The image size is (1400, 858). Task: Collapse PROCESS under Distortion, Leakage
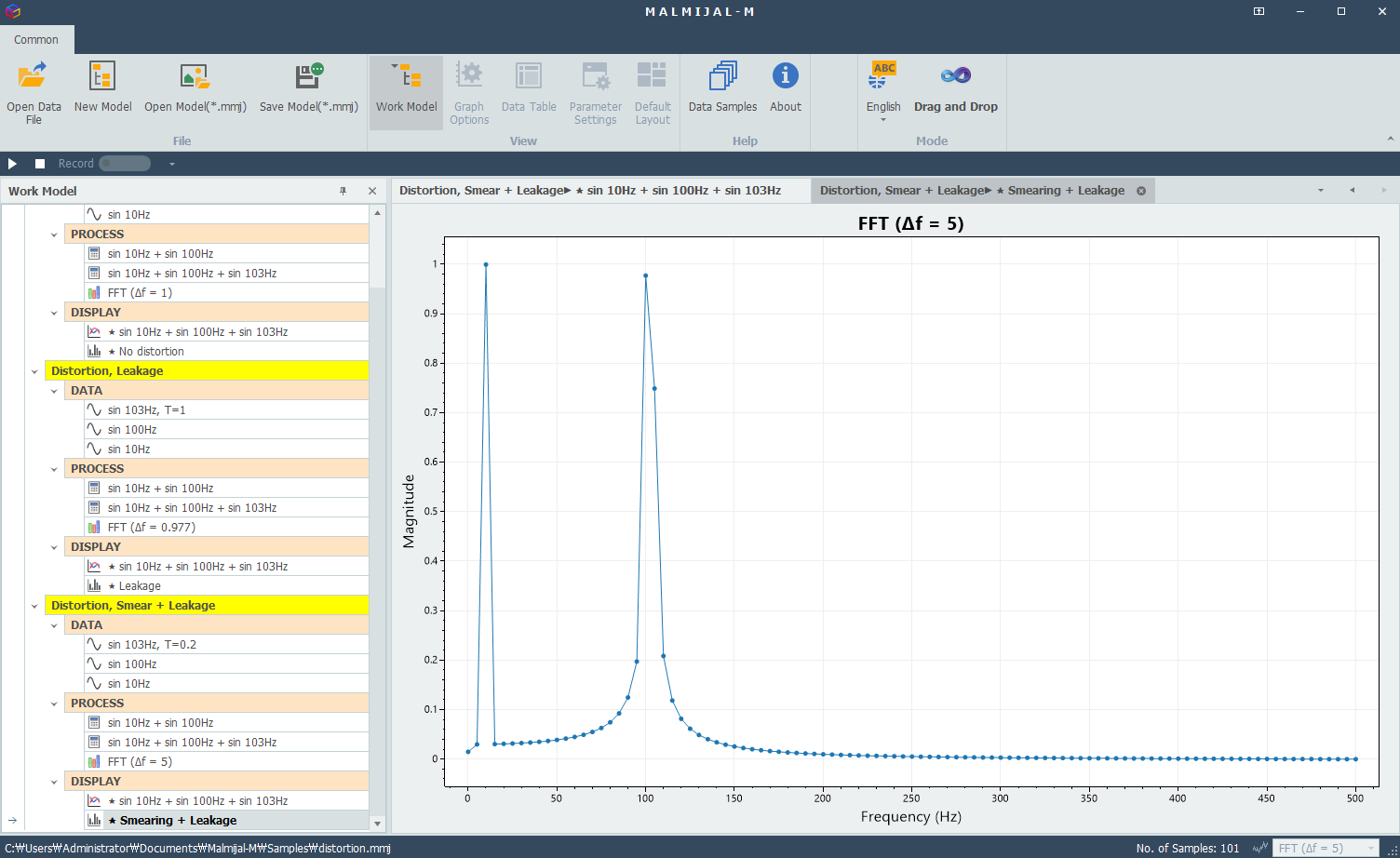pyautogui.click(x=54, y=469)
